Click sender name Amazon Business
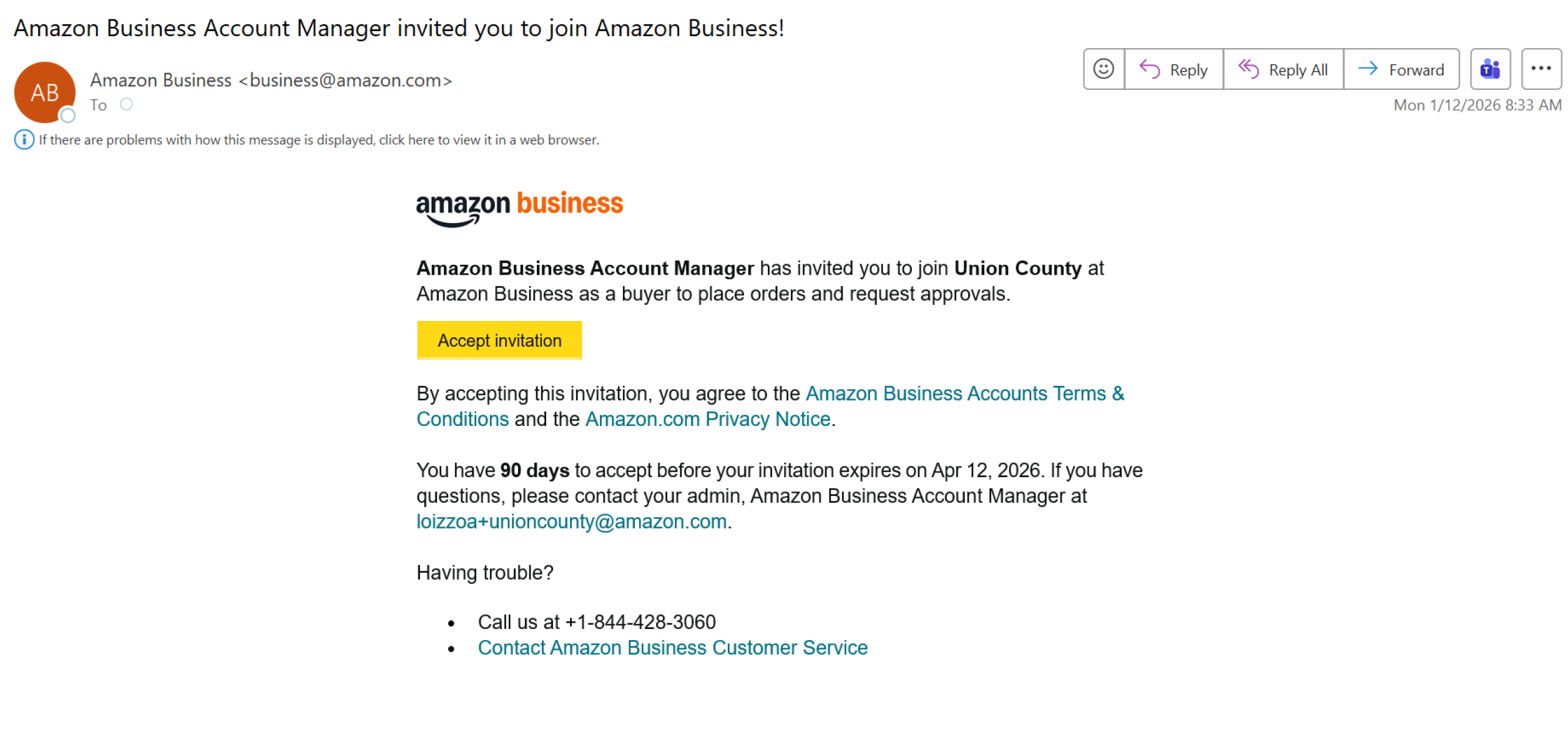 tap(160, 81)
